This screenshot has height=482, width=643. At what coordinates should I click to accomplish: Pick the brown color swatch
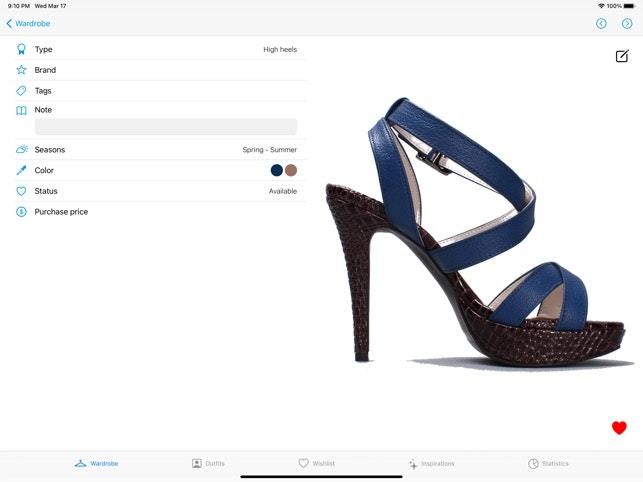pos(291,170)
